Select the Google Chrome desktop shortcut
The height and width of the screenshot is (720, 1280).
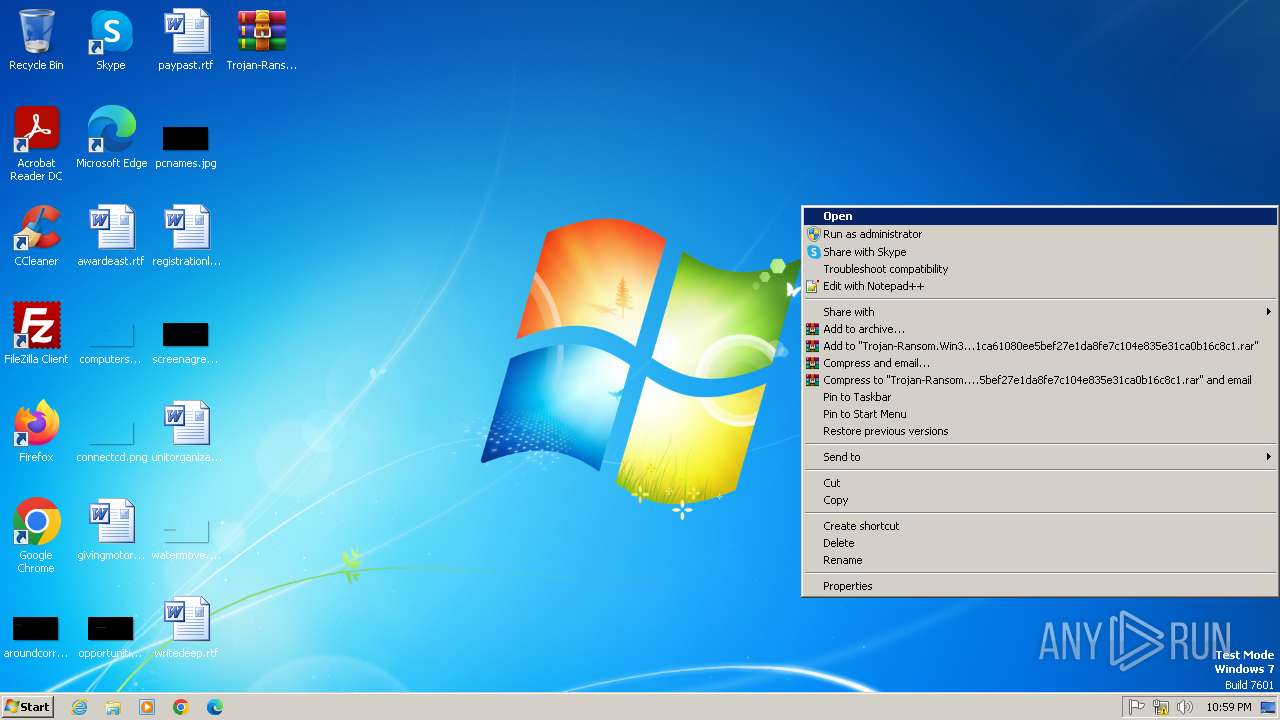pyautogui.click(x=36, y=535)
